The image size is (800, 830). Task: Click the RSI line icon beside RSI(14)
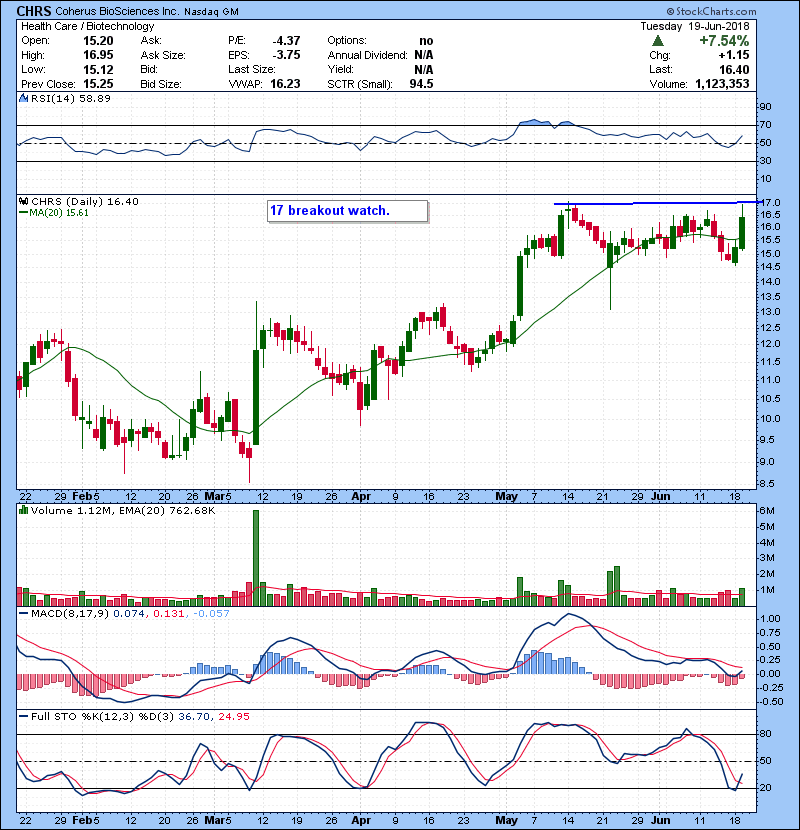pos(24,98)
